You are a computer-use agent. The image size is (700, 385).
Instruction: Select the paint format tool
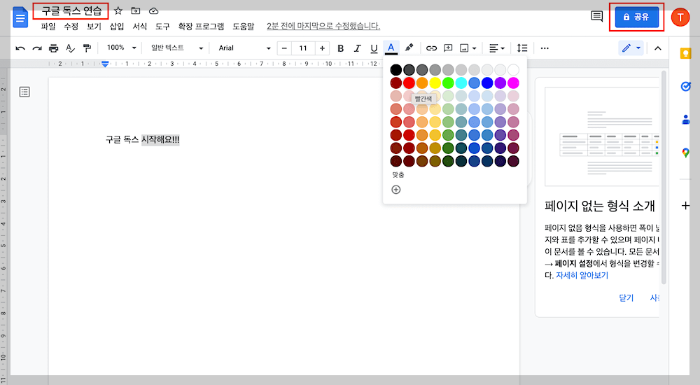(87, 48)
